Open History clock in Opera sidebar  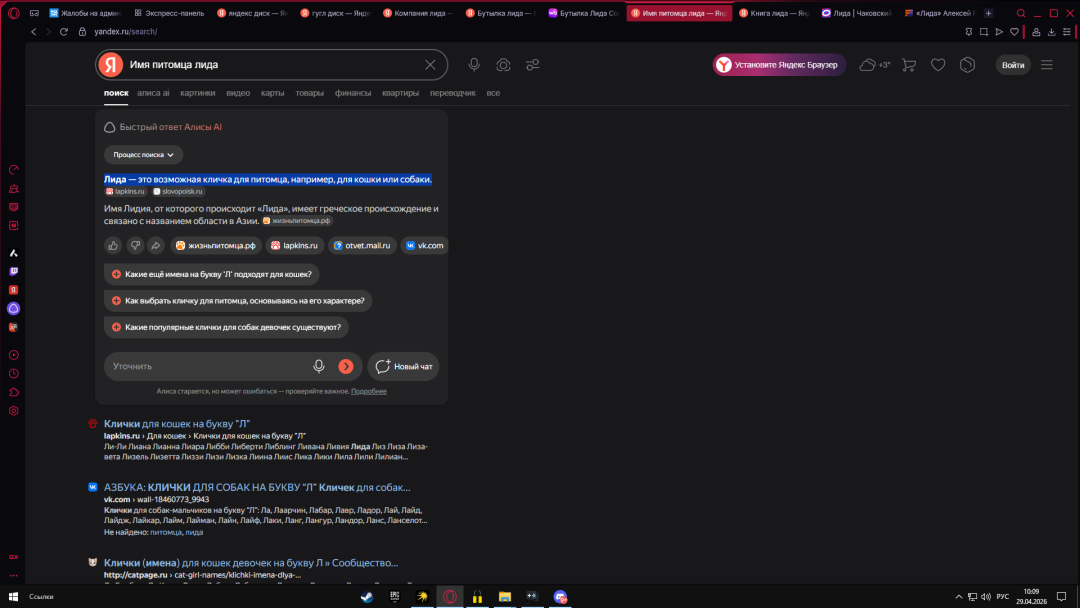pos(14,374)
